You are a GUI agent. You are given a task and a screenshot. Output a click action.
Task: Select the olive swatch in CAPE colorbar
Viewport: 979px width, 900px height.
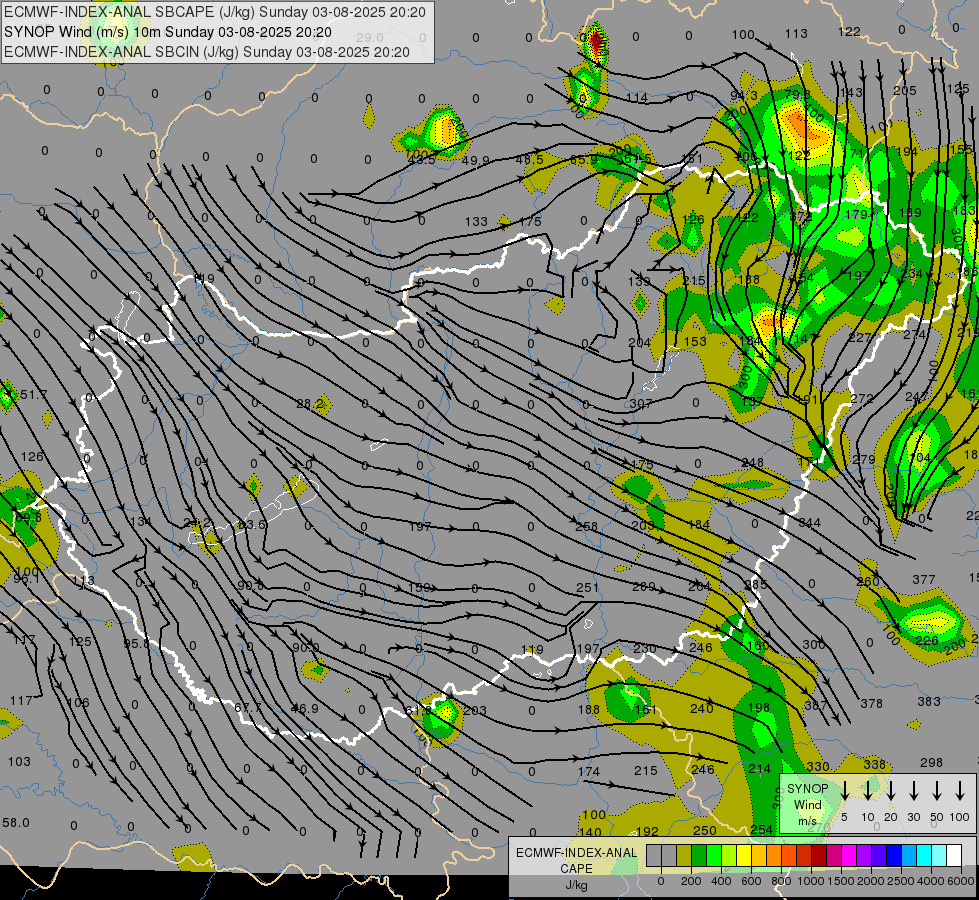pyautogui.click(x=684, y=856)
